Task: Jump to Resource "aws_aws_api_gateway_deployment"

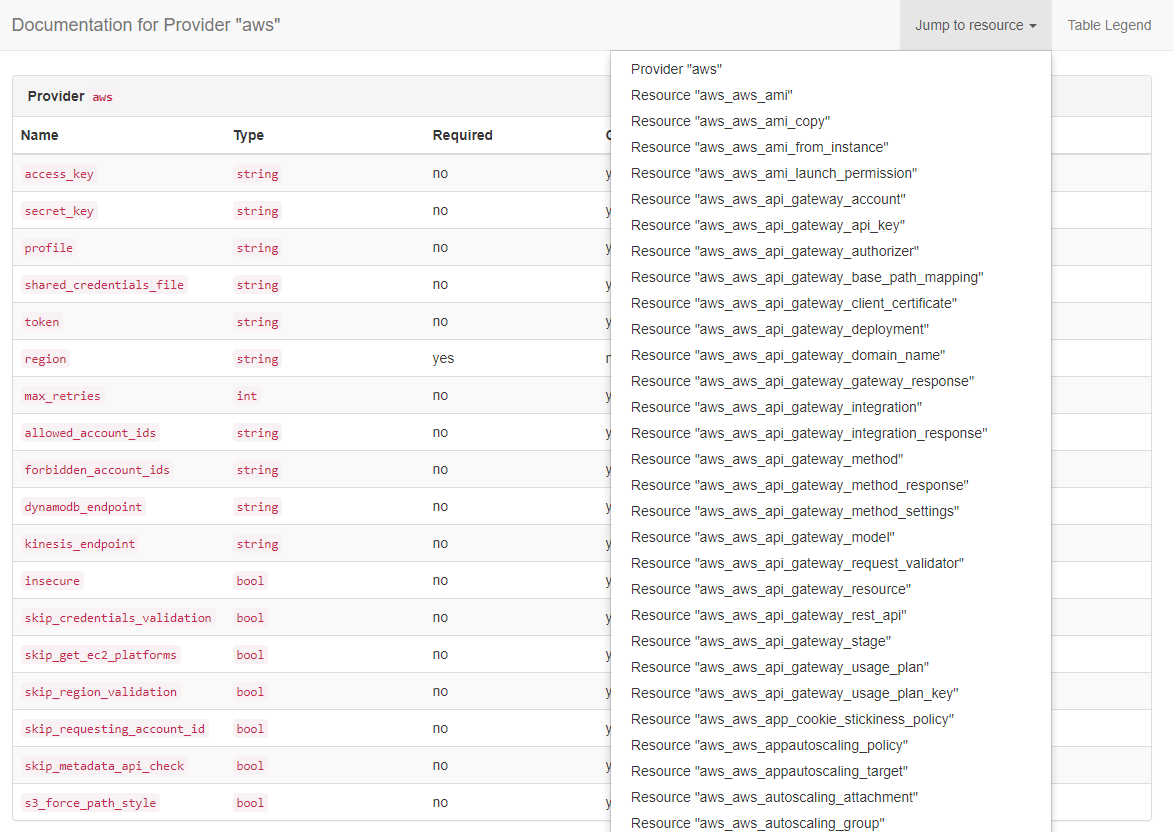Action: (x=830, y=329)
